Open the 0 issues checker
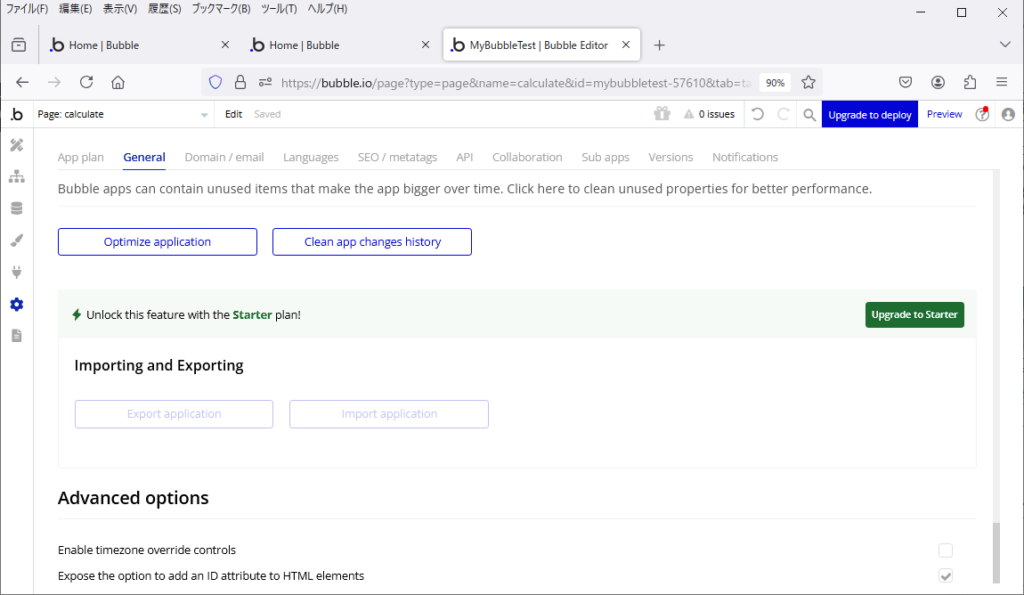 point(709,114)
